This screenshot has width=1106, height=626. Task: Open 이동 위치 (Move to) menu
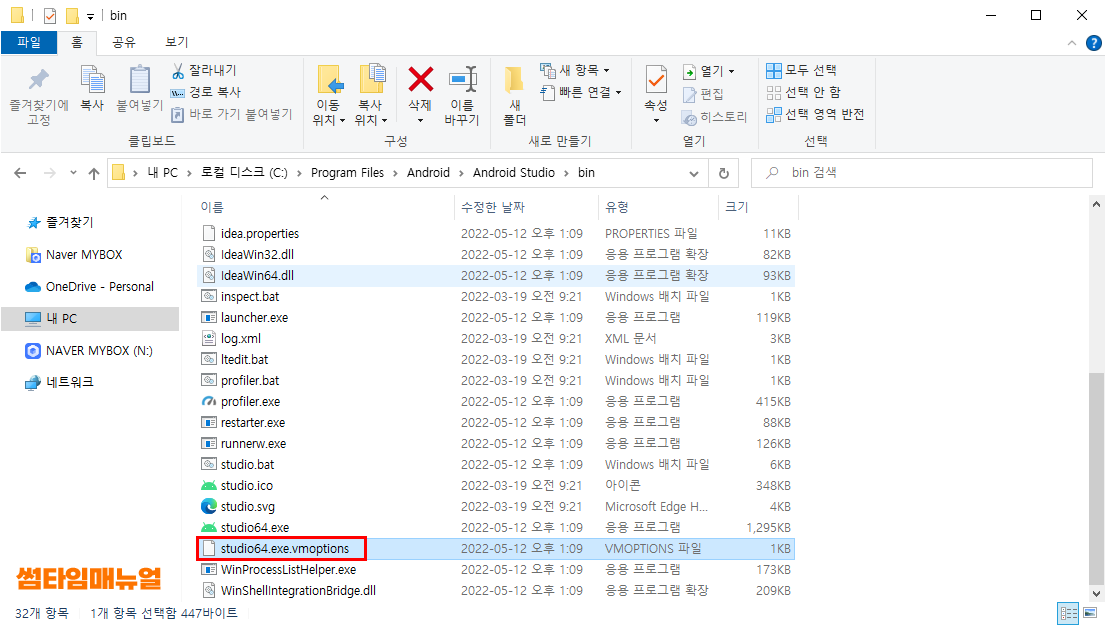329,96
